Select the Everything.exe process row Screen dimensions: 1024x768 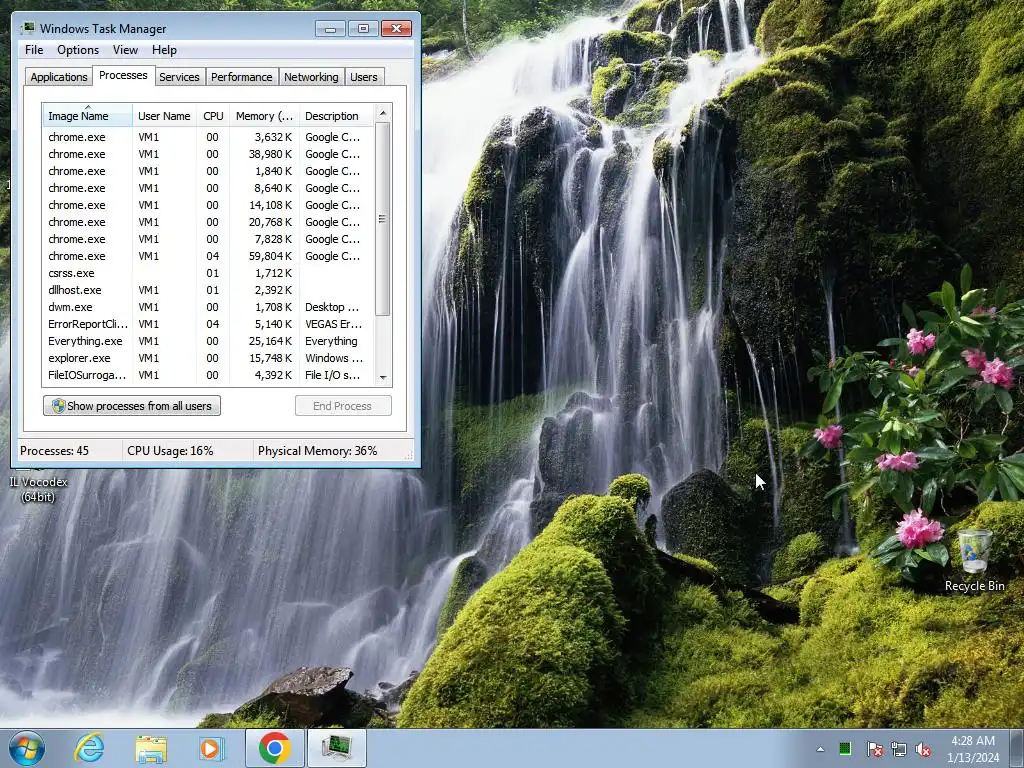pos(208,341)
